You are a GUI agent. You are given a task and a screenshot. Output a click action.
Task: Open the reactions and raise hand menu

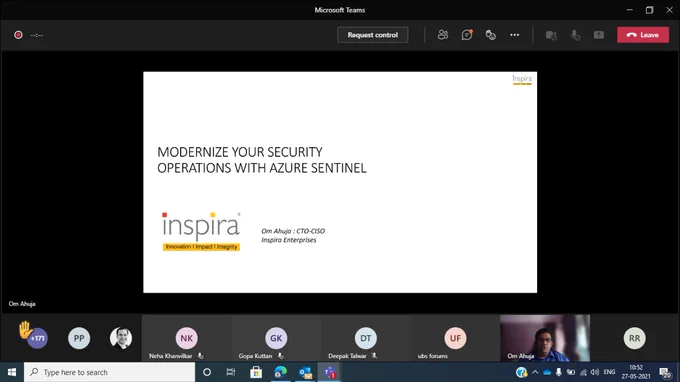point(490,35)
